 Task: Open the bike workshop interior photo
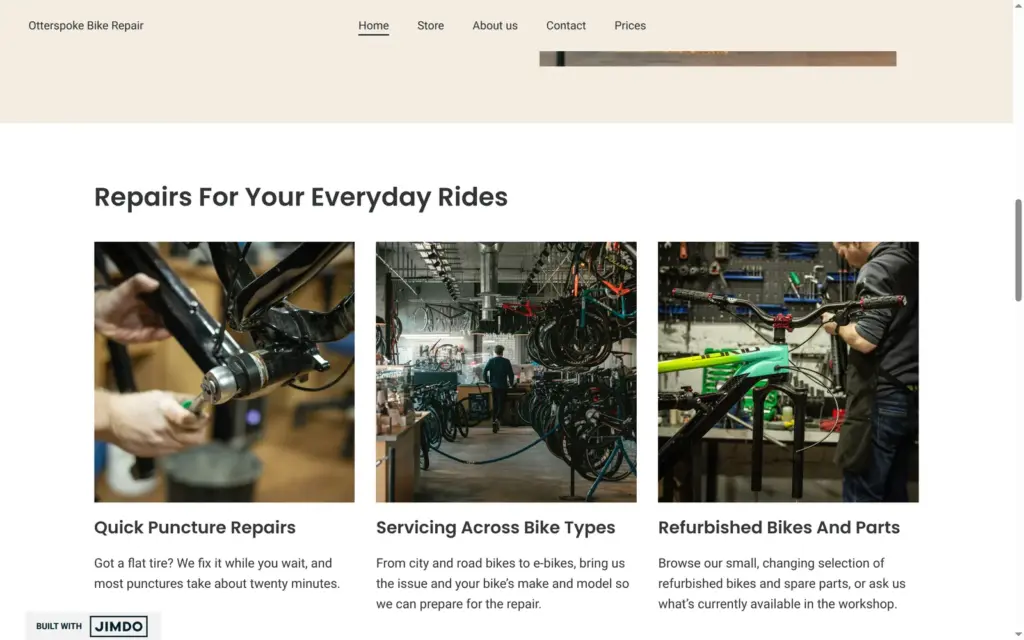click(506, 372)
